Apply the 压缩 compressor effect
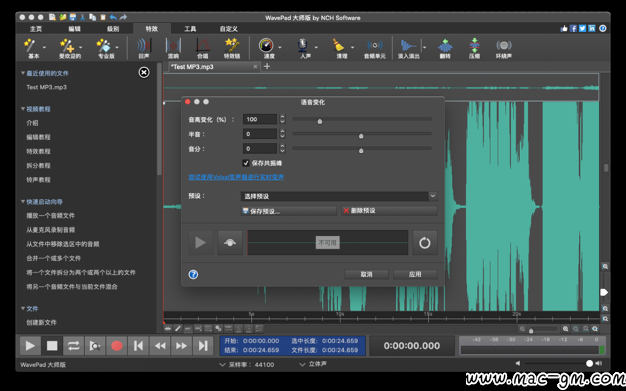This screenshot has width=626, height=391. point(474,48)
